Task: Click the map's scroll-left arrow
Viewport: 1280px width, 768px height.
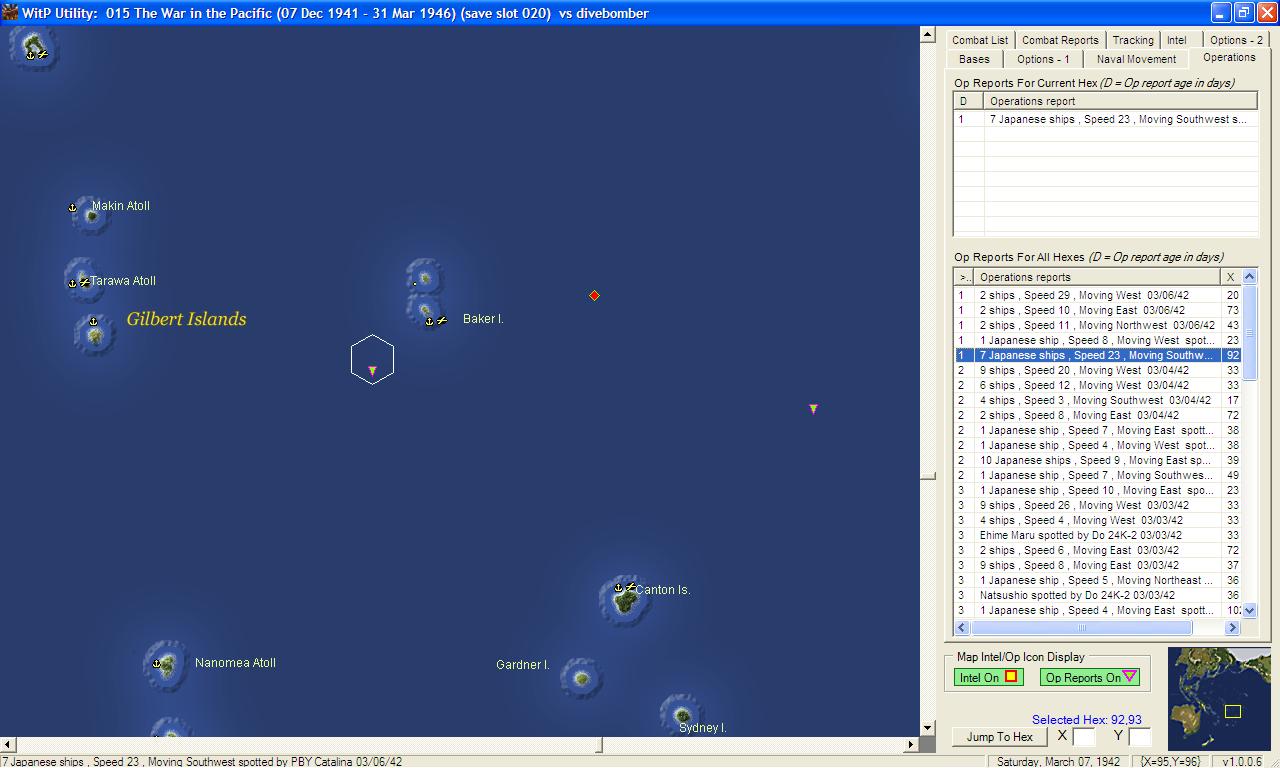Action: [x=7, y=744]
